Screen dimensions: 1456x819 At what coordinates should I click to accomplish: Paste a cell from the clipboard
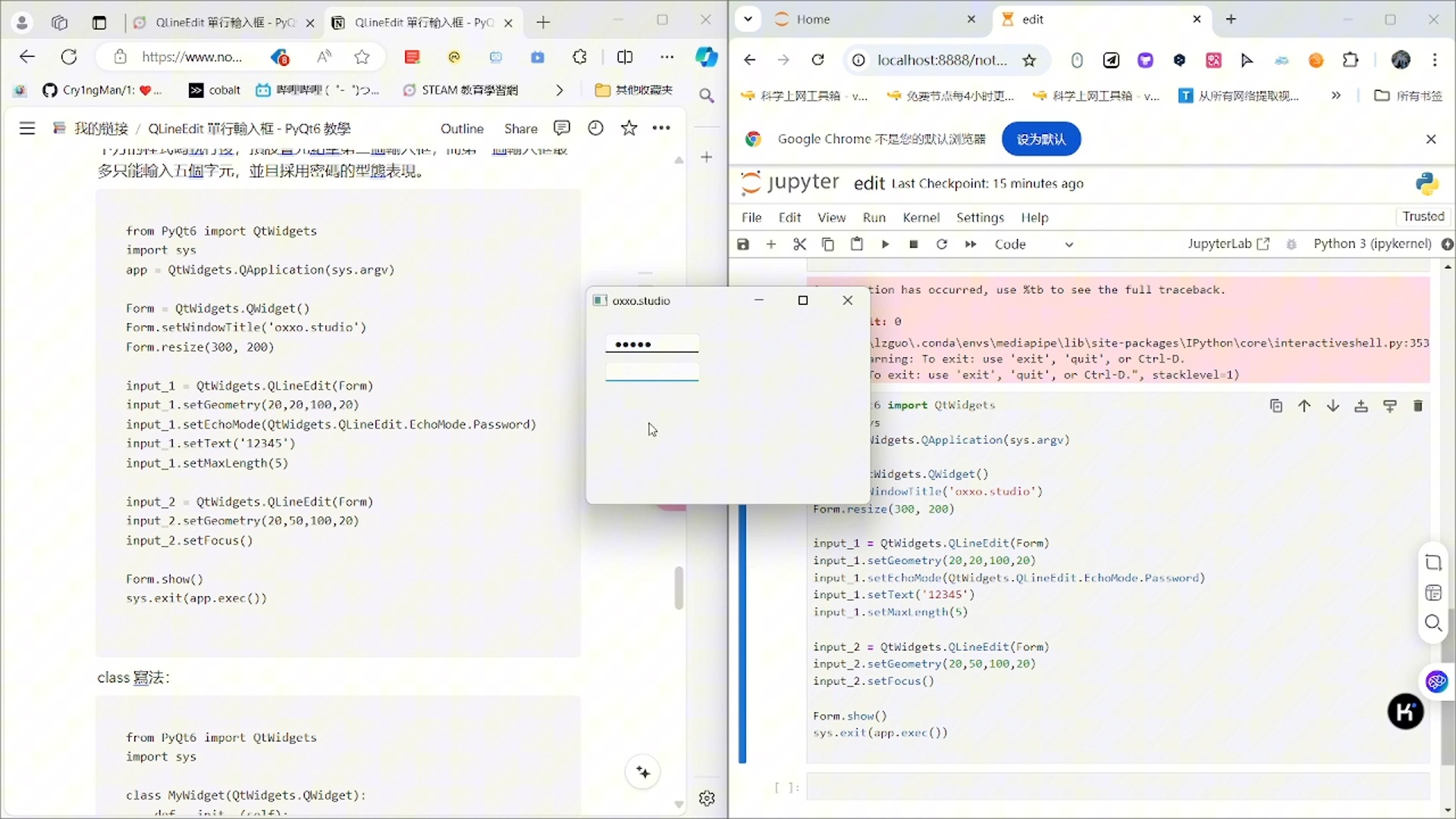point(856,244)
